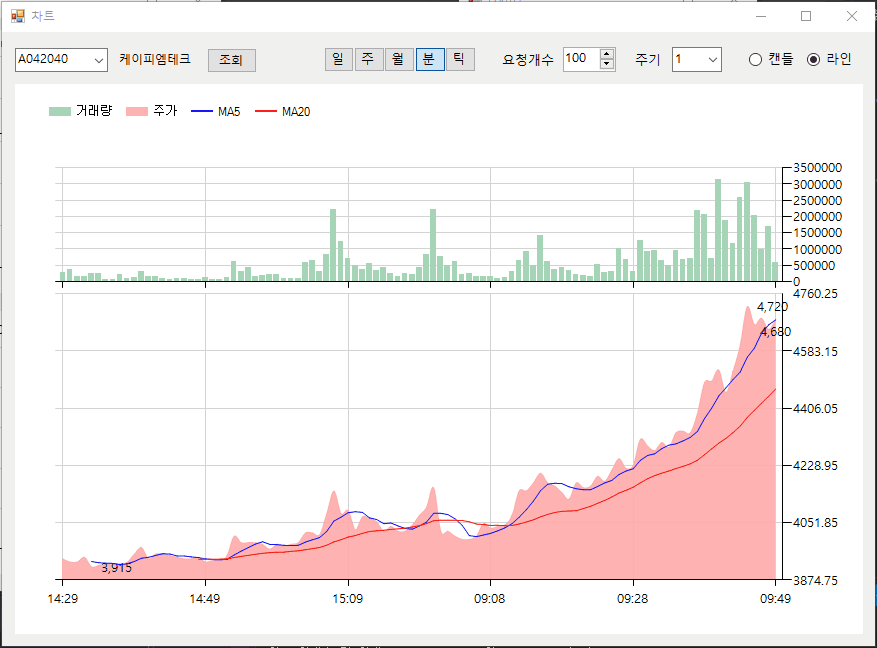
Task: Maximize the 차트 window
Action: point(806,16)
